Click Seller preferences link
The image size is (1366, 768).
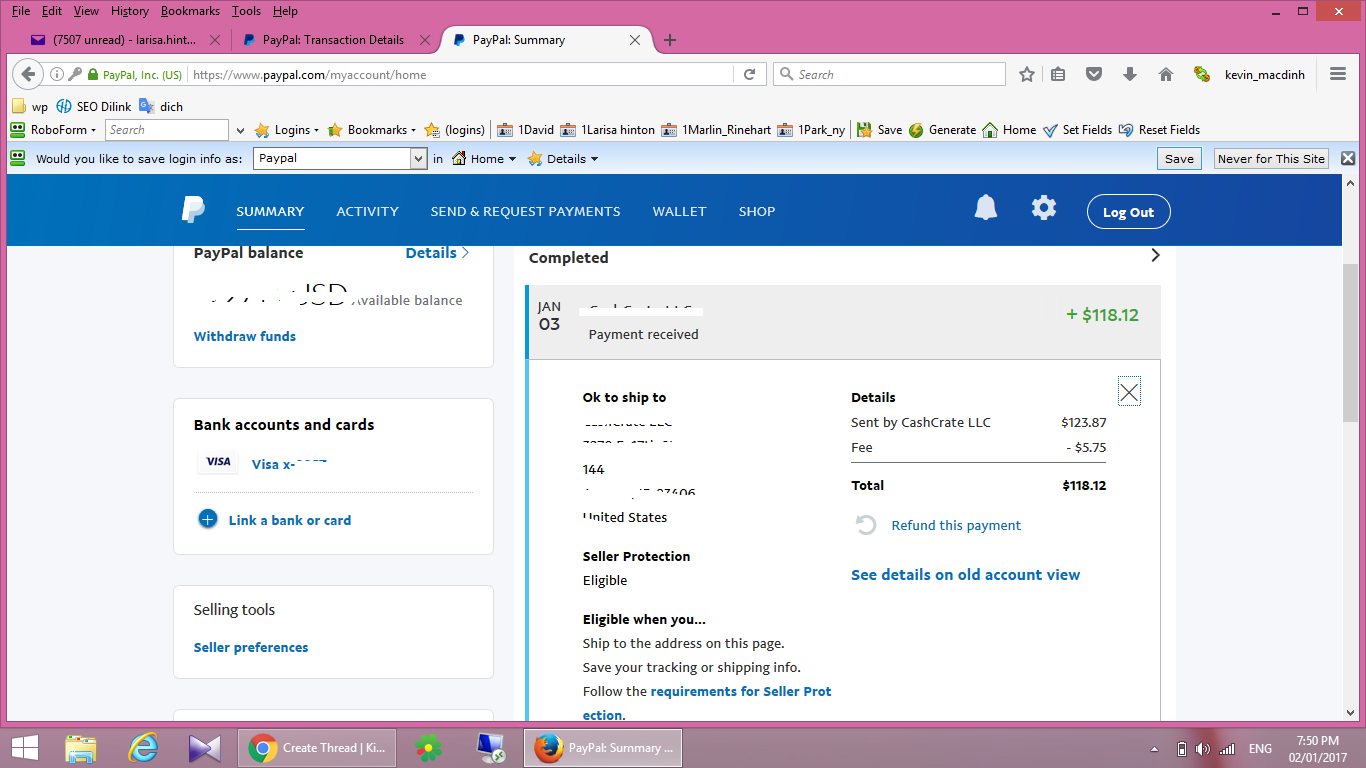click(251, 647)
